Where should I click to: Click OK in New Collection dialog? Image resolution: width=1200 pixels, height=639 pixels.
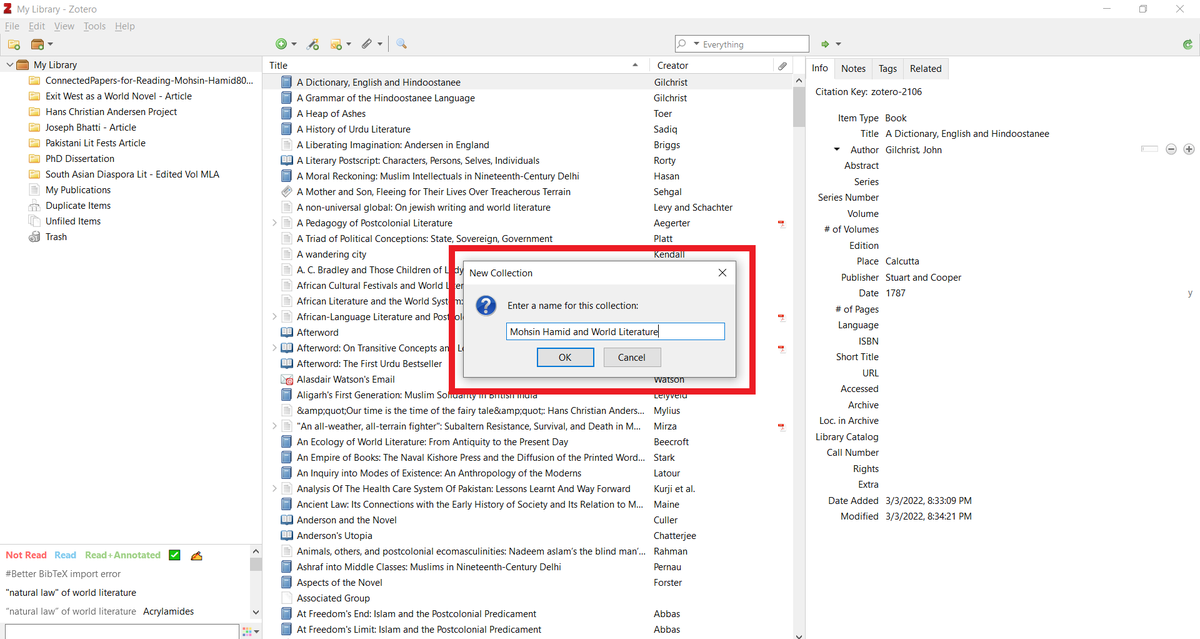point(565,357)
